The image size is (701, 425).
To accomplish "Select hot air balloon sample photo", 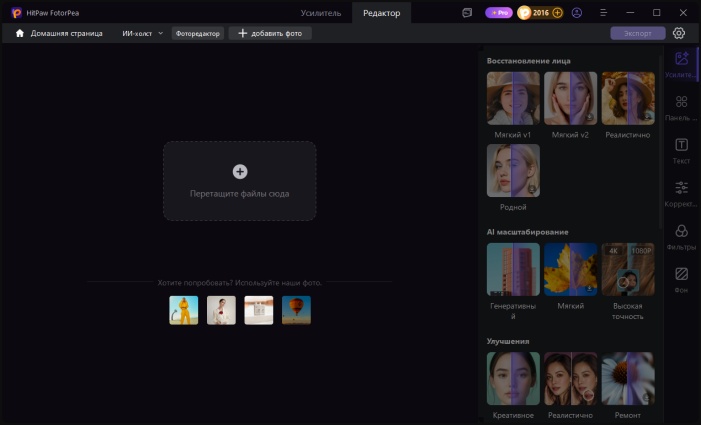I will 296,310.
